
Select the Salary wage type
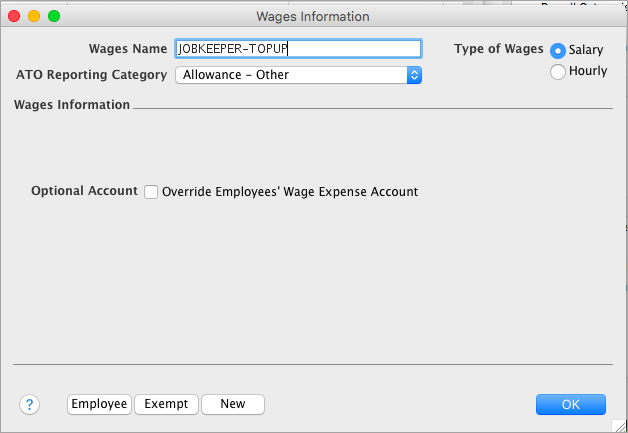558,50
